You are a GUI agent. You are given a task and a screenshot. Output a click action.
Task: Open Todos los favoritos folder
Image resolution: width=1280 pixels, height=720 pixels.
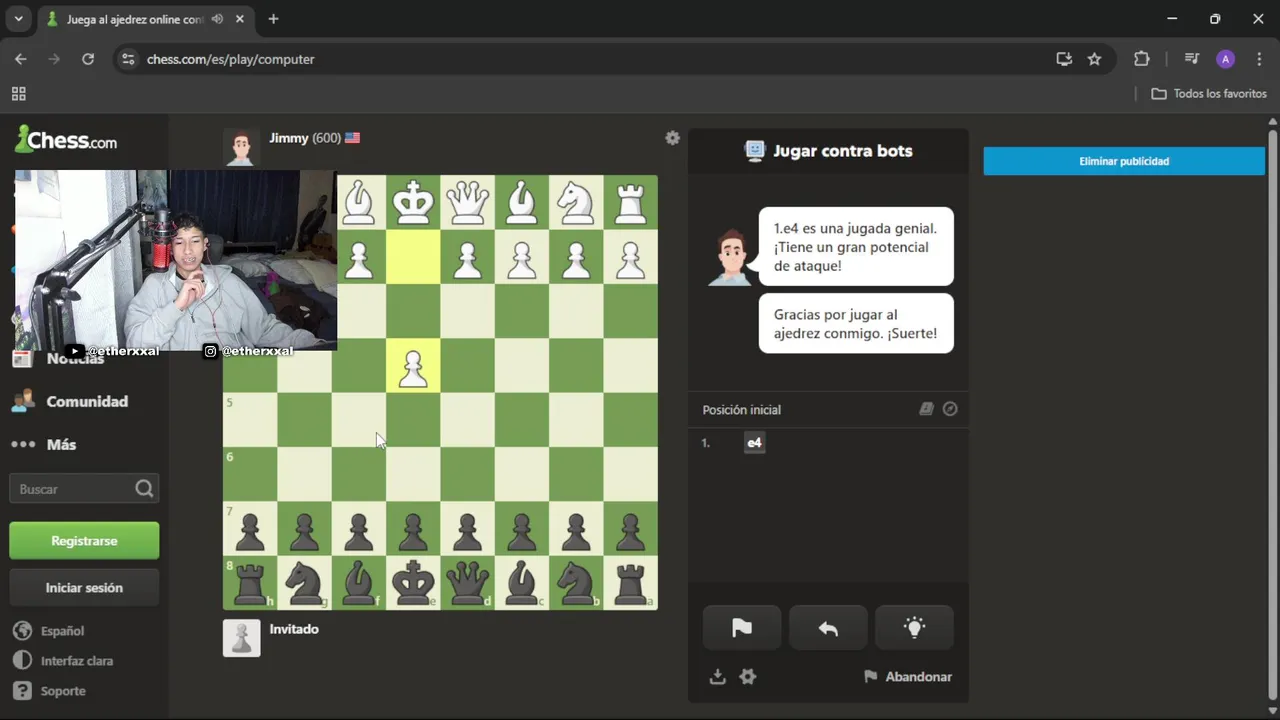pos(1209,94)
